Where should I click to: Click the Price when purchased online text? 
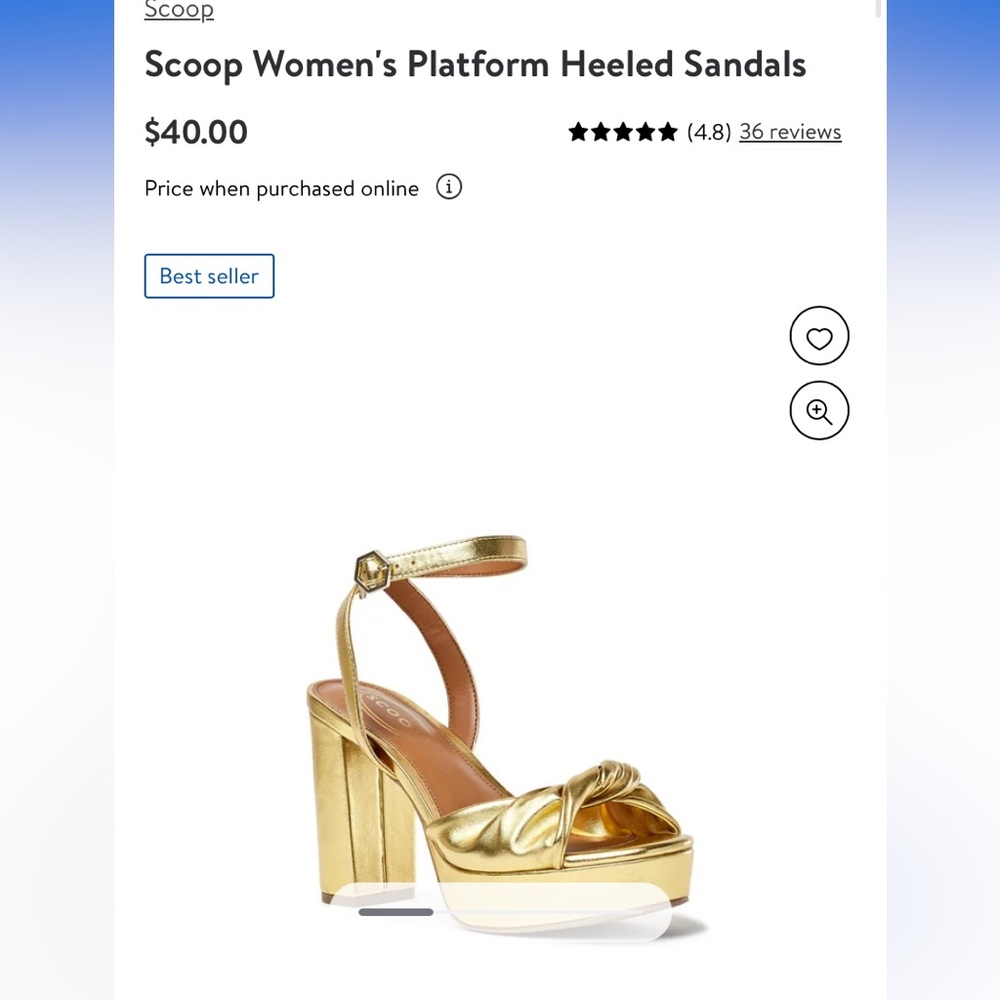click(x=281, y=188)
